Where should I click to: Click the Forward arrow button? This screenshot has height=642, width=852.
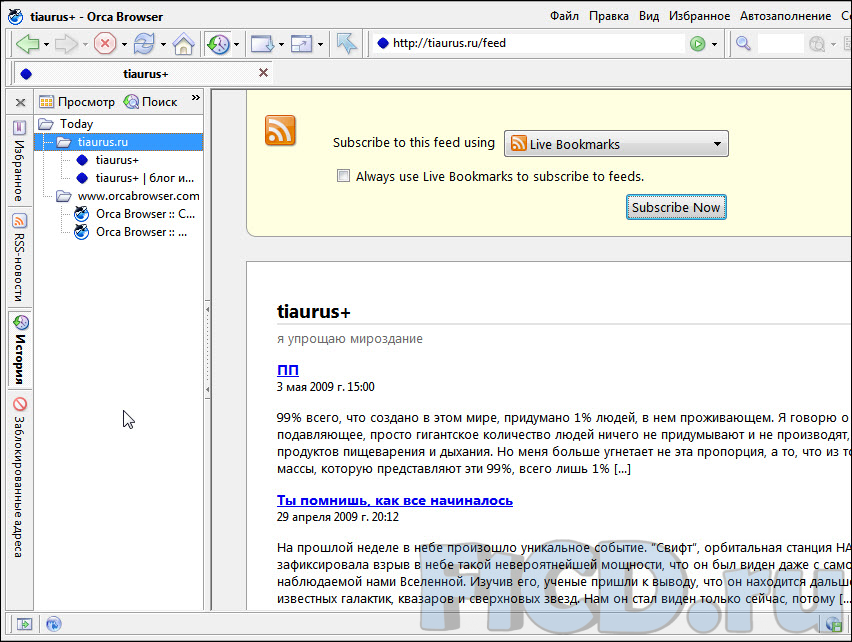click(66, 43)
